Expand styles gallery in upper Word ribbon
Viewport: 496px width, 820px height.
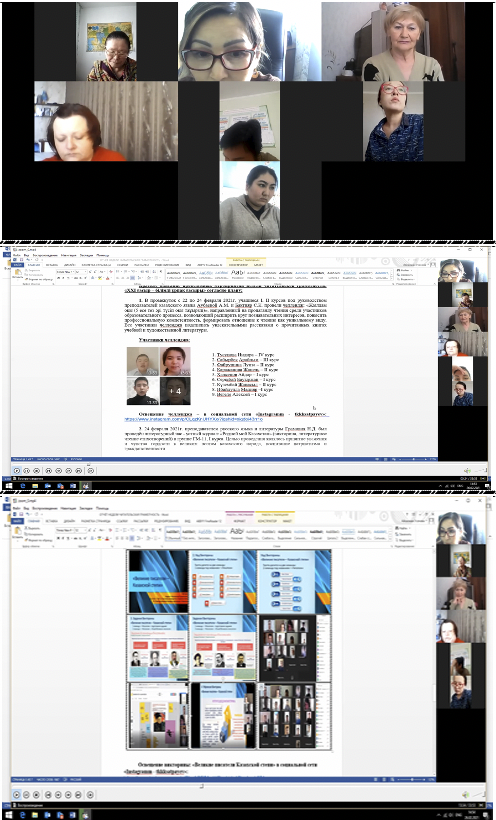pos(391,280)
